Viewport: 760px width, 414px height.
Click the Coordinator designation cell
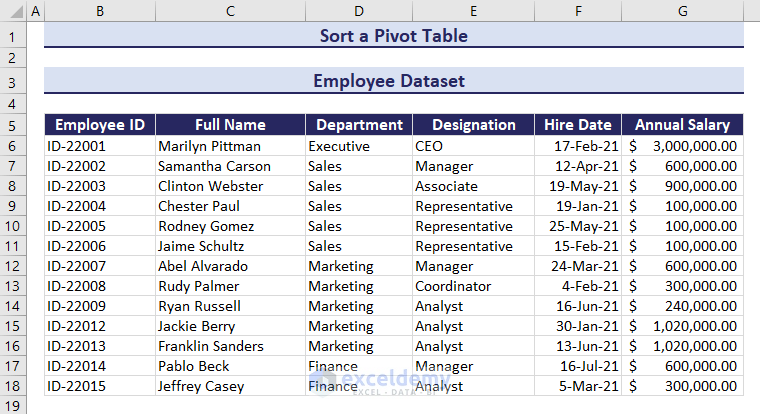473,286
